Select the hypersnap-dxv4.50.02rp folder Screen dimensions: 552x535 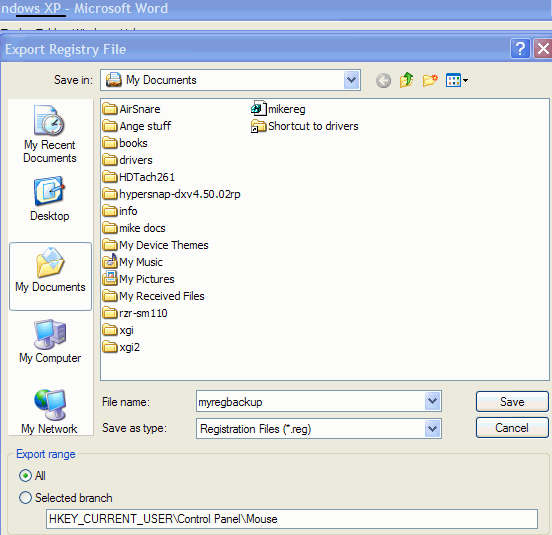171,194
